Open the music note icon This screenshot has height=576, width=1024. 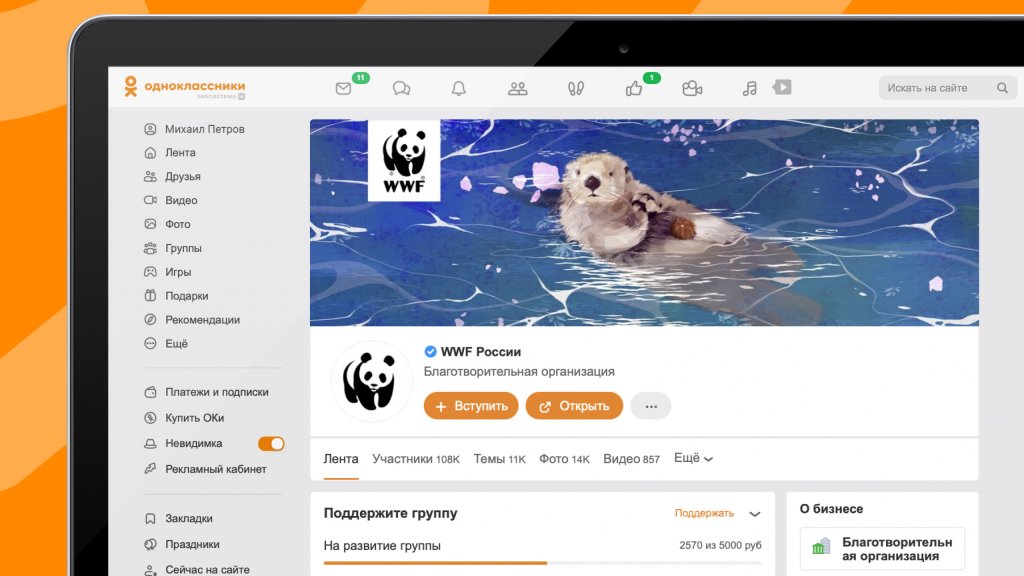750,88
